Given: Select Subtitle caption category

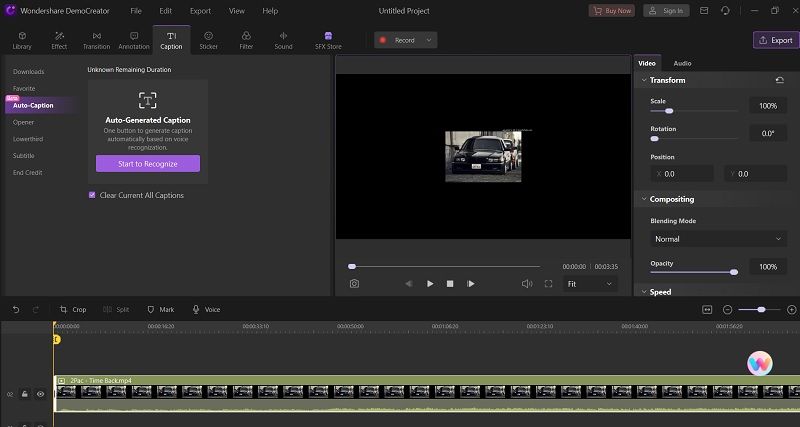Looking at the screenshot, I should [x=23, y=156].
